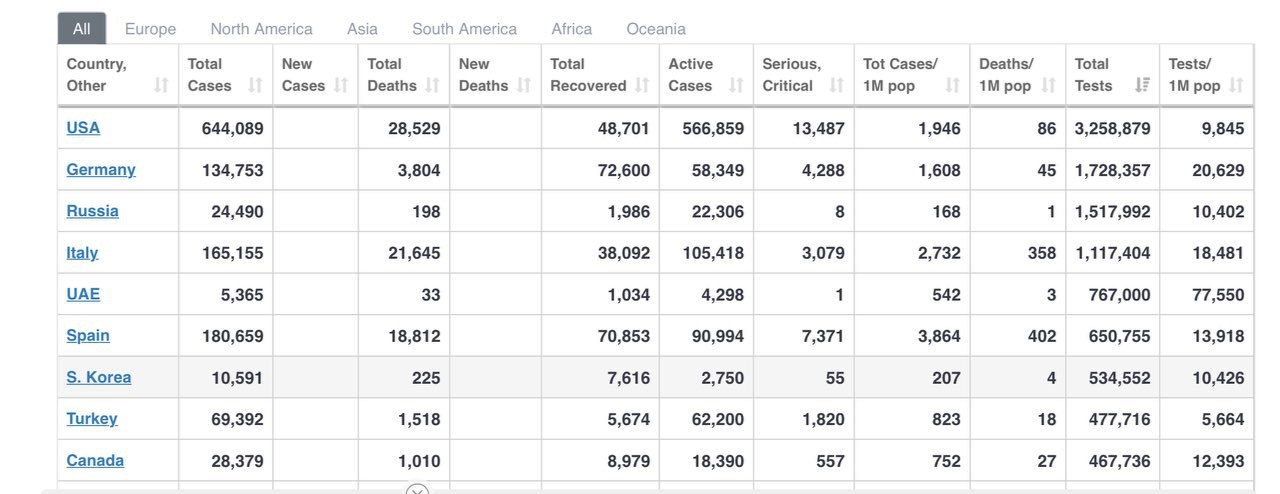Click Germany tests per million 20,629
The width and height of the screenshot is (1280, 494).
(x=1218, y=170)
